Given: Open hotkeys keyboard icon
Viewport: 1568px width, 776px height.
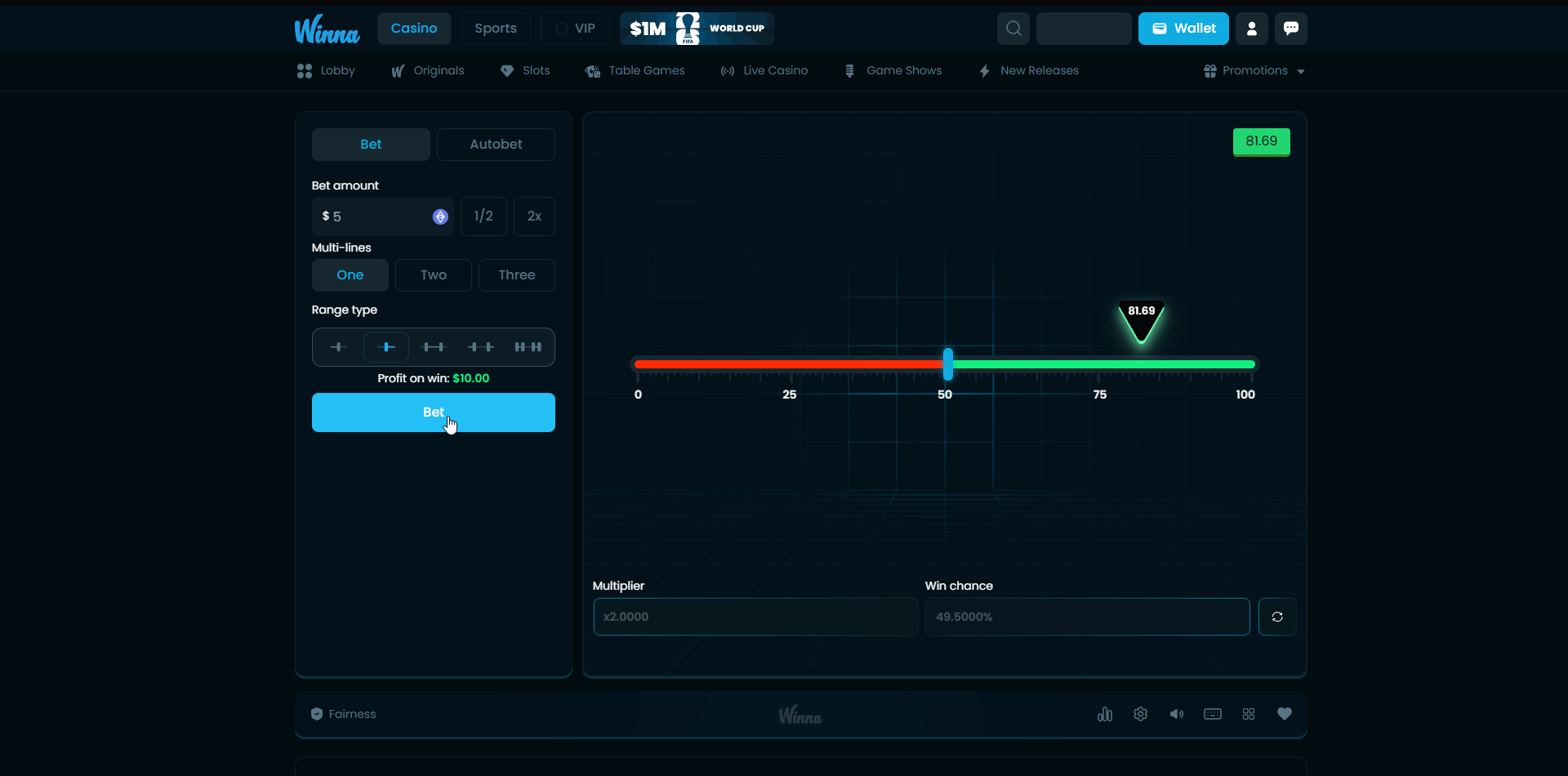Looking at the screenshot, I should point(1213,714).
